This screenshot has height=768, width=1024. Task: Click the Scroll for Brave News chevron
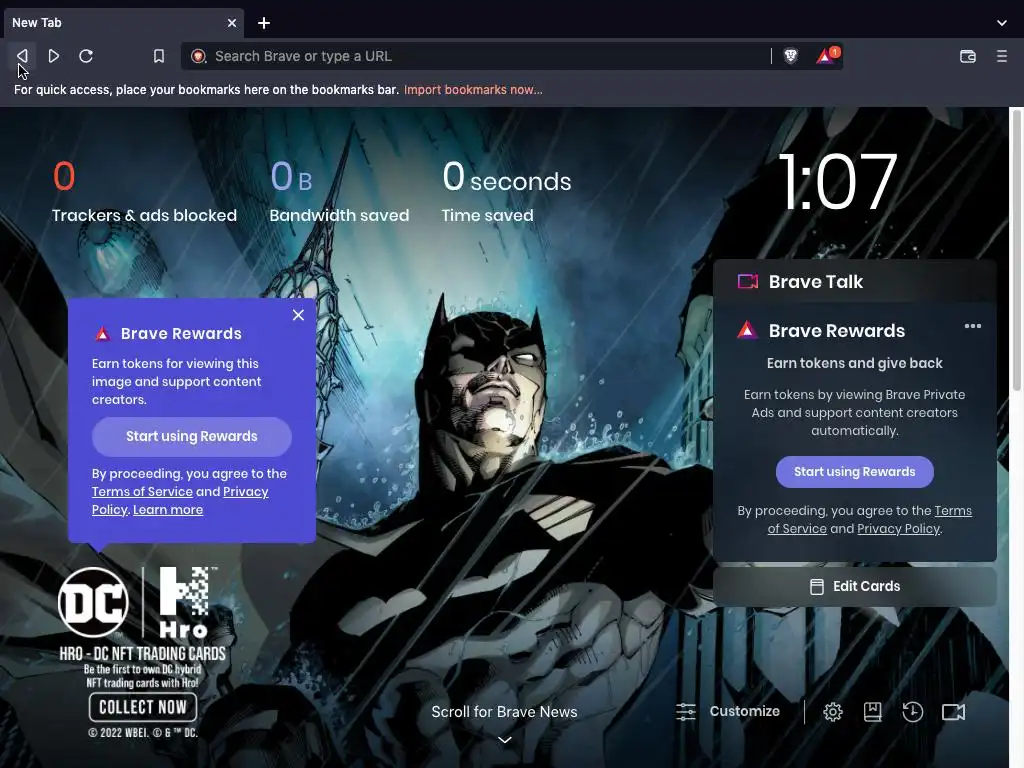pyautogui.click(x=504, y=740)
